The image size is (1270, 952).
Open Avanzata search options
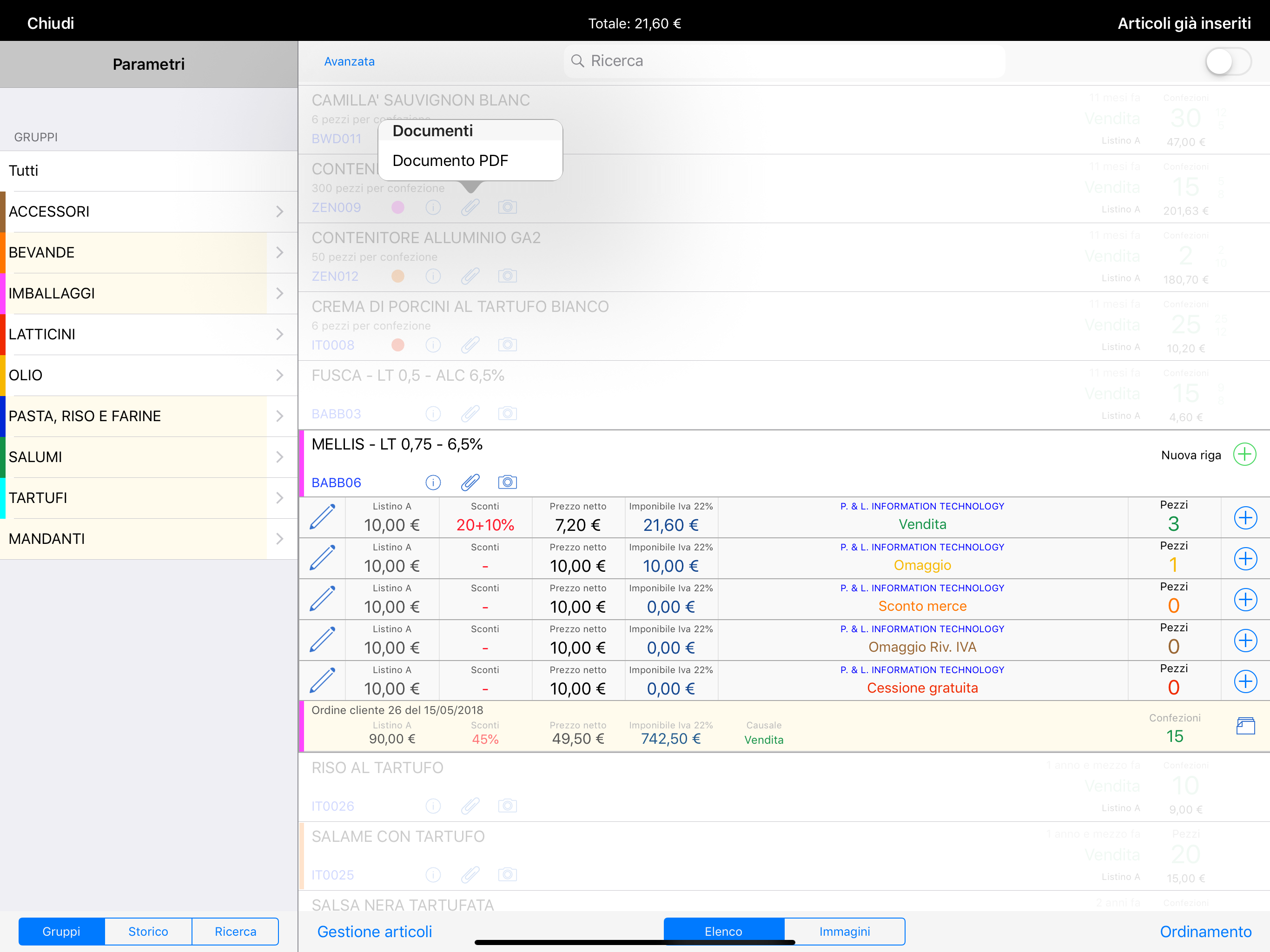(349, 61)
